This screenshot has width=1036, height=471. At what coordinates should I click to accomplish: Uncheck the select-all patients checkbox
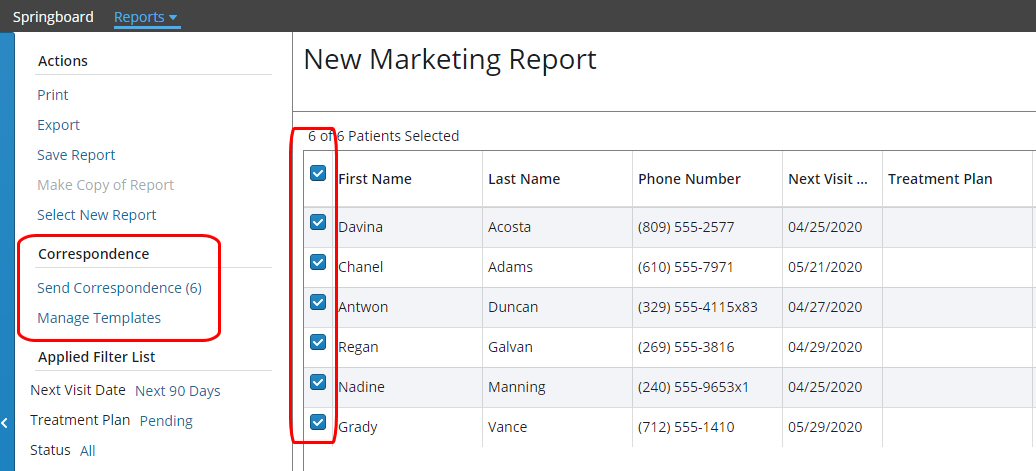[318, 173]
